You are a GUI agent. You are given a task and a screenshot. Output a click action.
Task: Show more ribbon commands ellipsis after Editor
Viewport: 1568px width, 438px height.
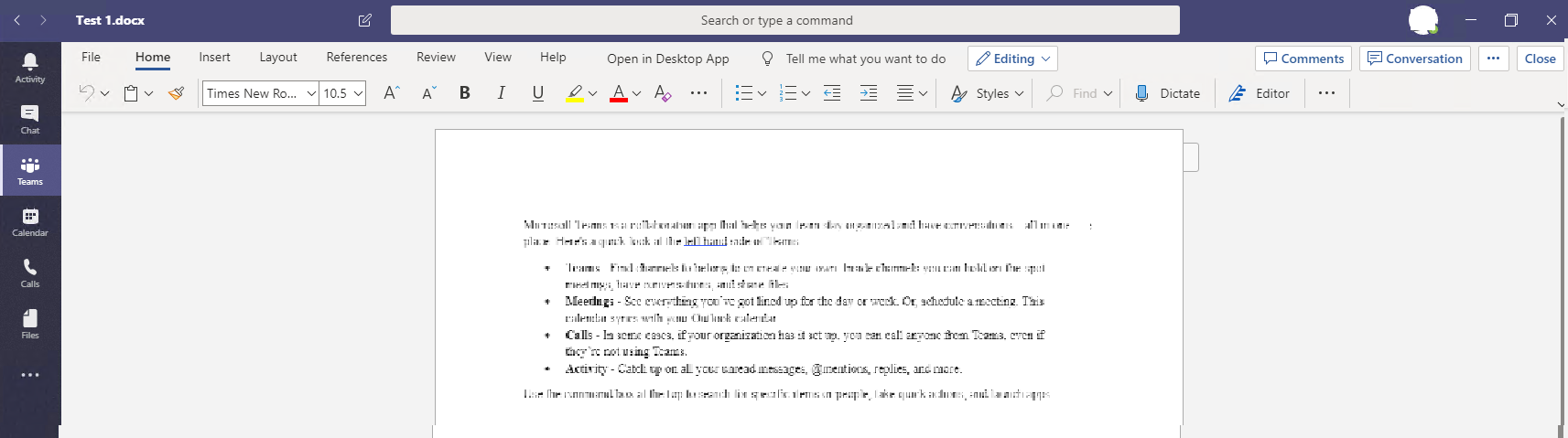tap(1326, 93)
